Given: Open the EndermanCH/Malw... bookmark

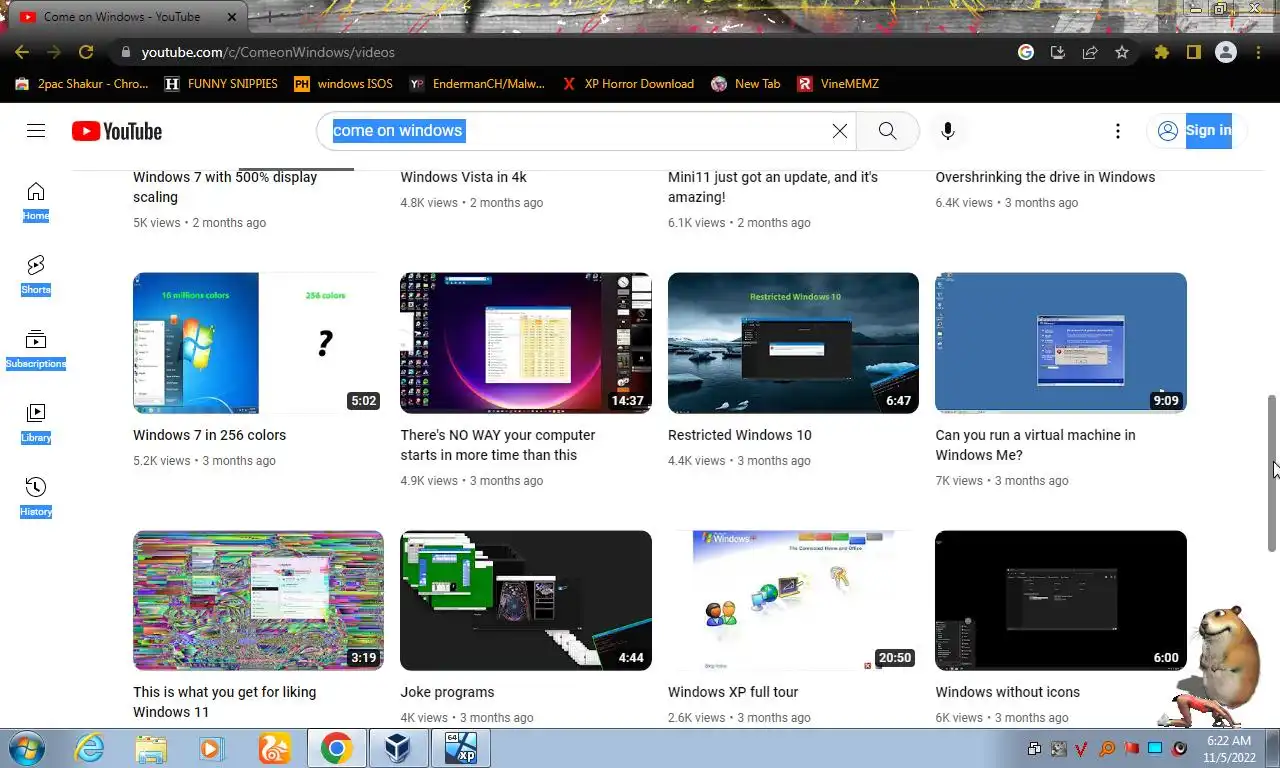Looking at the screenshot, I should tap(477, 84).
